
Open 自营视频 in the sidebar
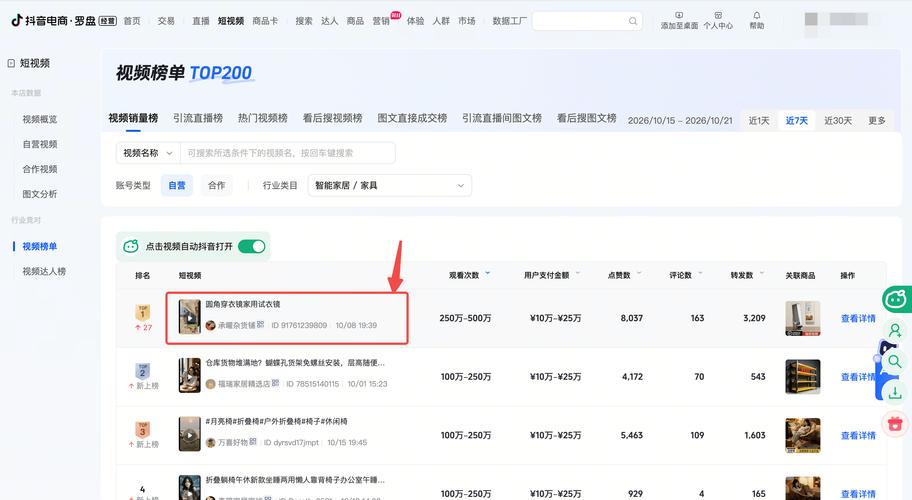[40, 144]
